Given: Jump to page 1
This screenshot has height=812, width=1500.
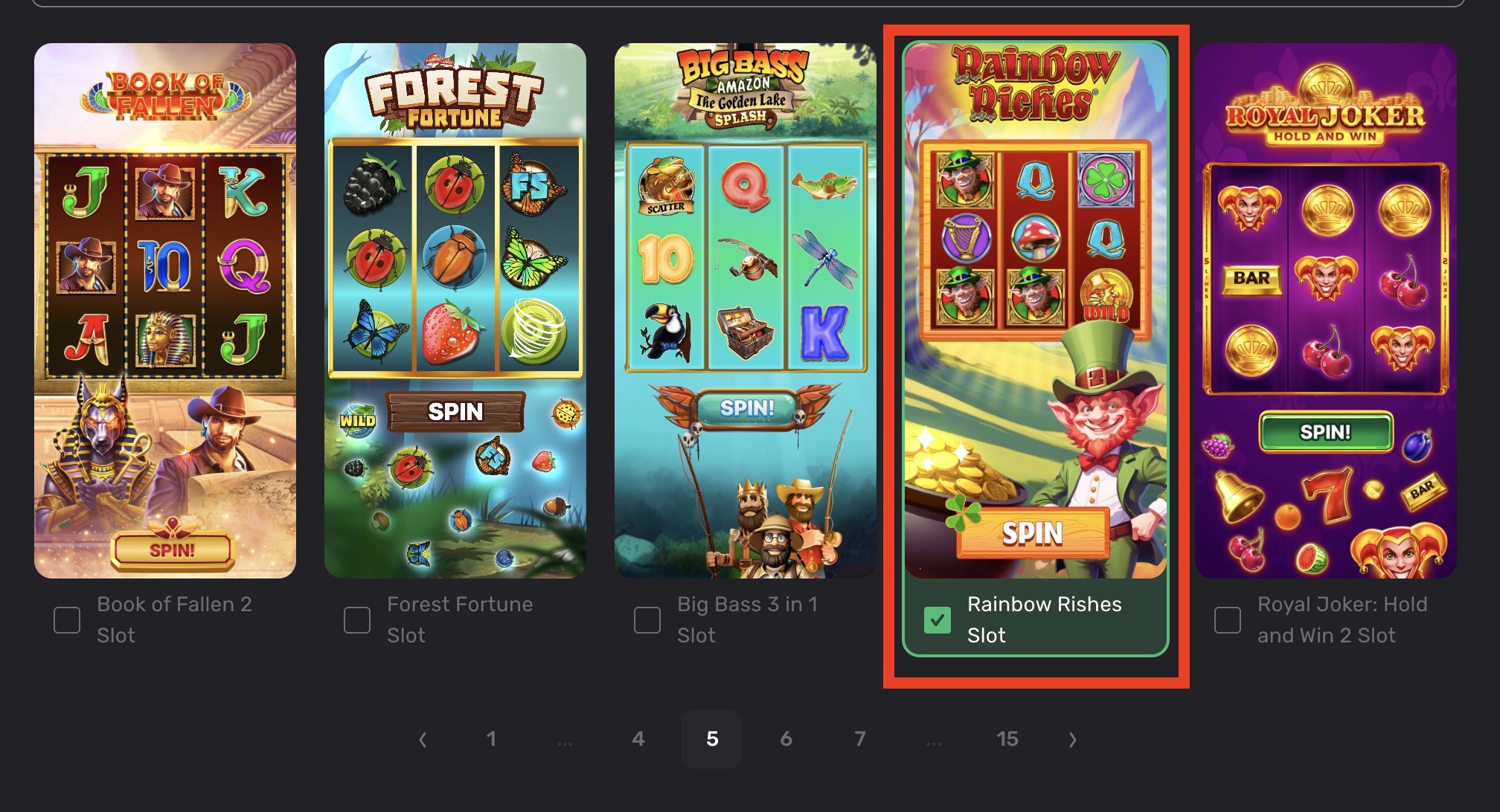Looking at the screenshot, I should click(491, 739).
